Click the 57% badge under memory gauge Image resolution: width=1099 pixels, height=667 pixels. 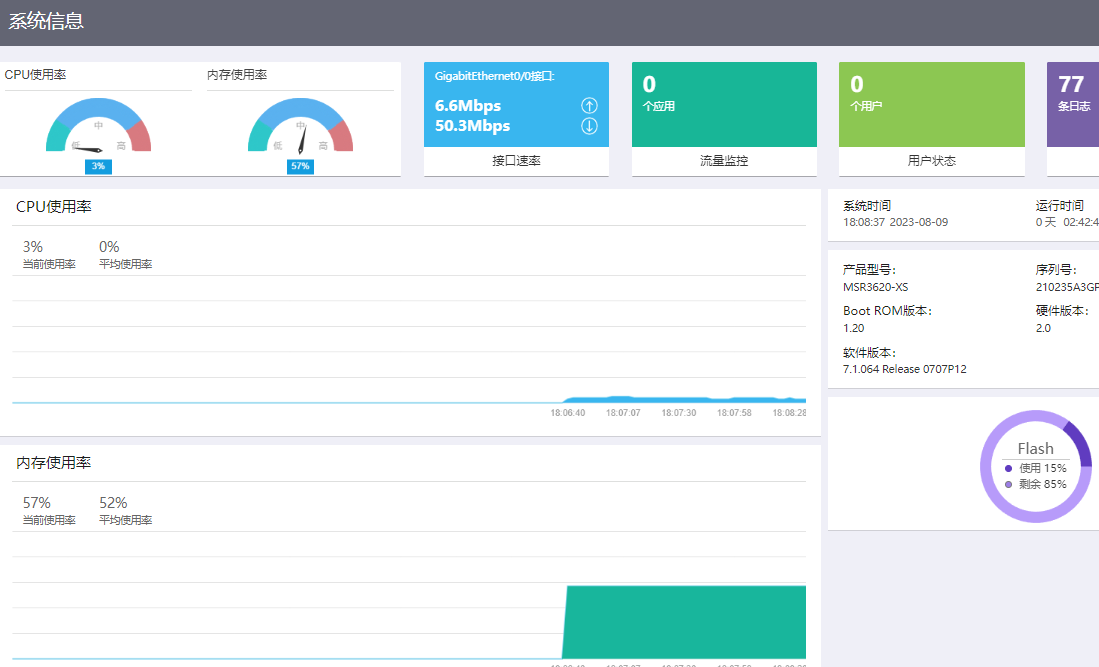coord(300,166)
